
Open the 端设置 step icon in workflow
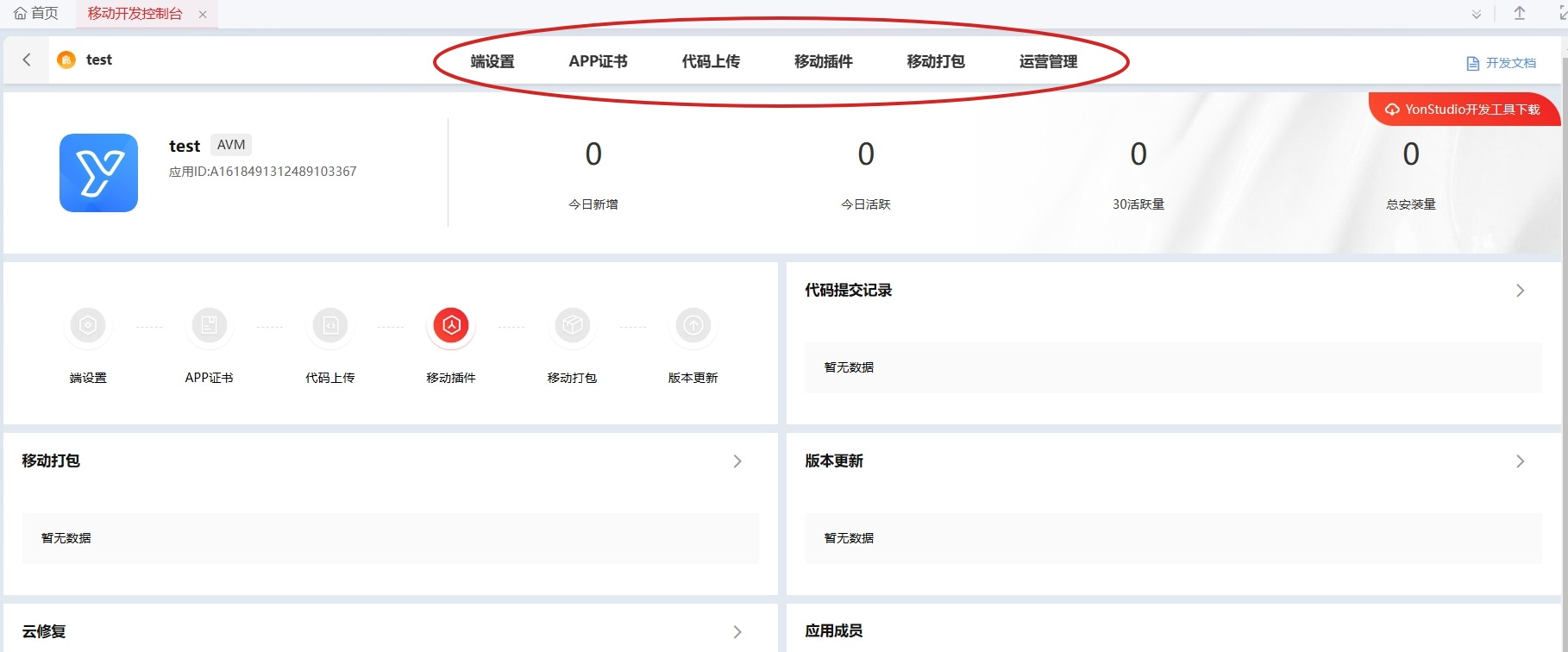88,326
